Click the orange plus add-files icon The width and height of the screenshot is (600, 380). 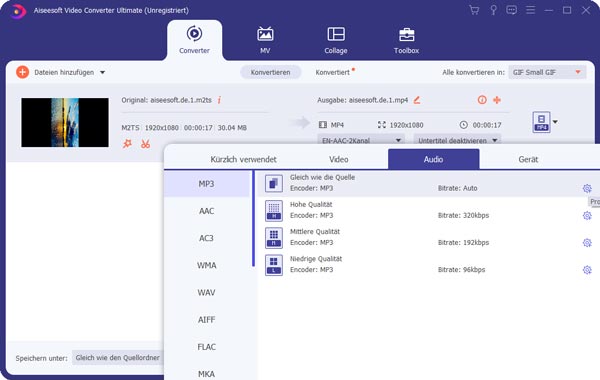coord(23,72)
